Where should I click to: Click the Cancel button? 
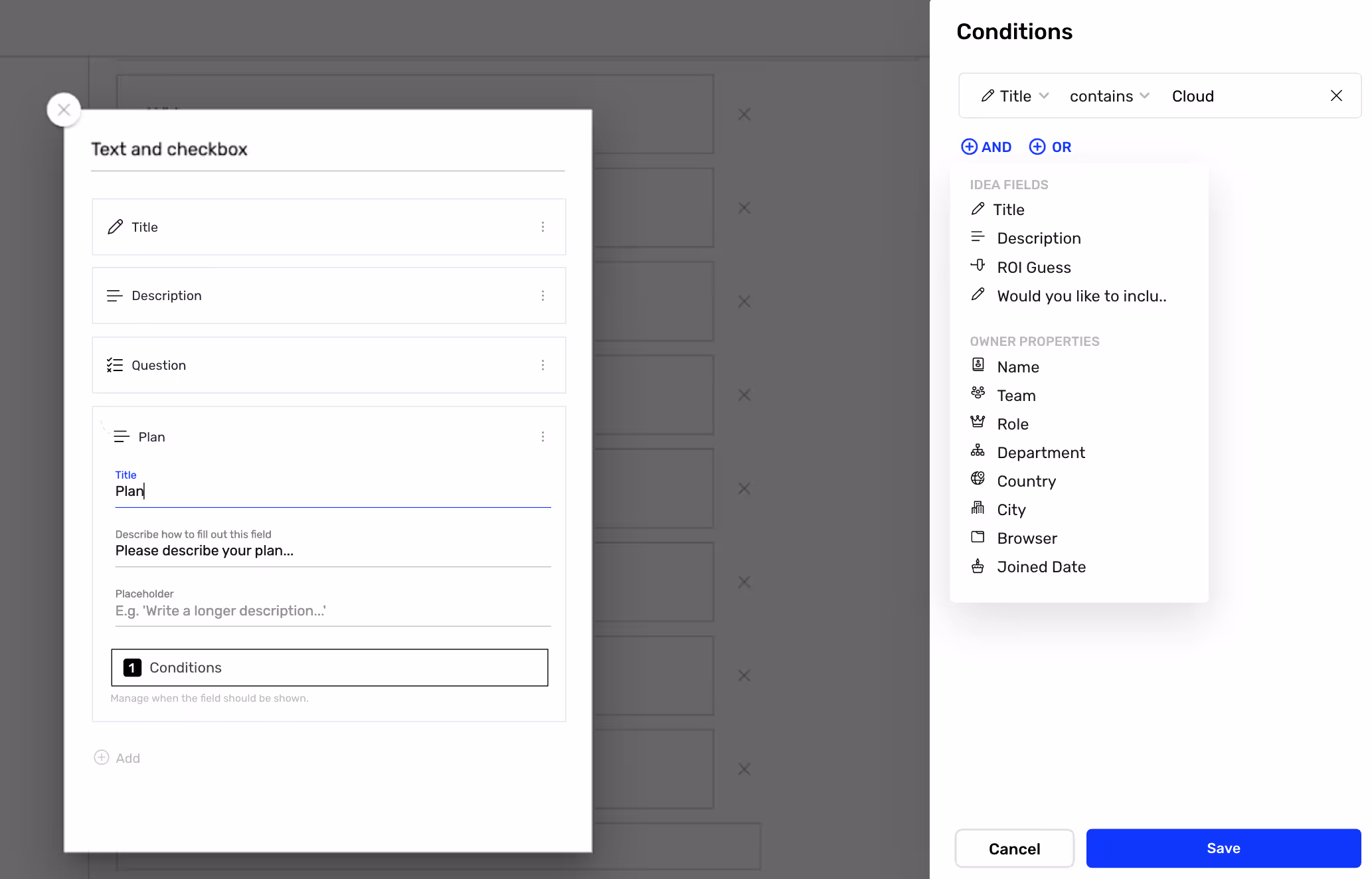click(x=1013, y=848)
